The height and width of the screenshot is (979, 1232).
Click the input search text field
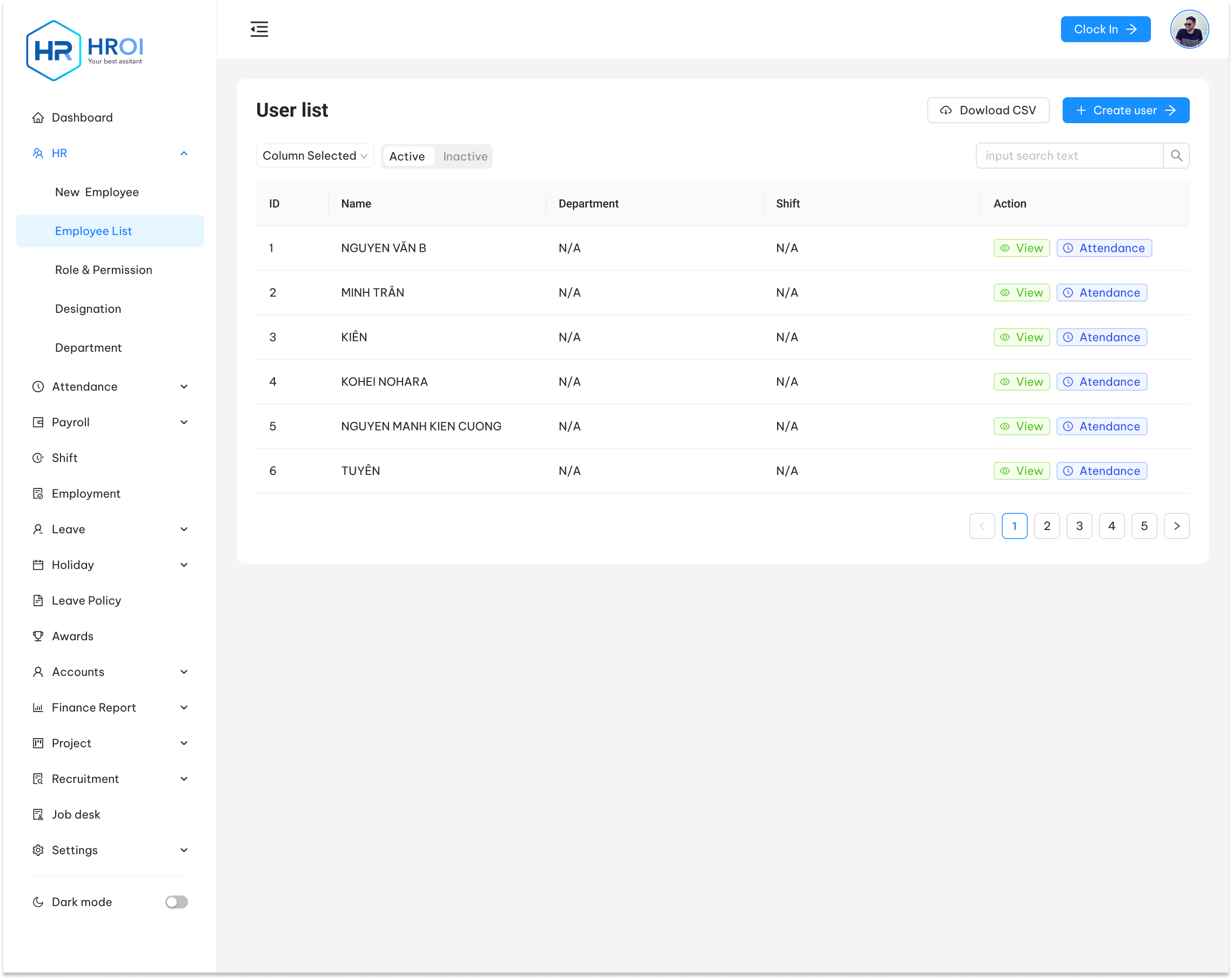(1069, 156)
